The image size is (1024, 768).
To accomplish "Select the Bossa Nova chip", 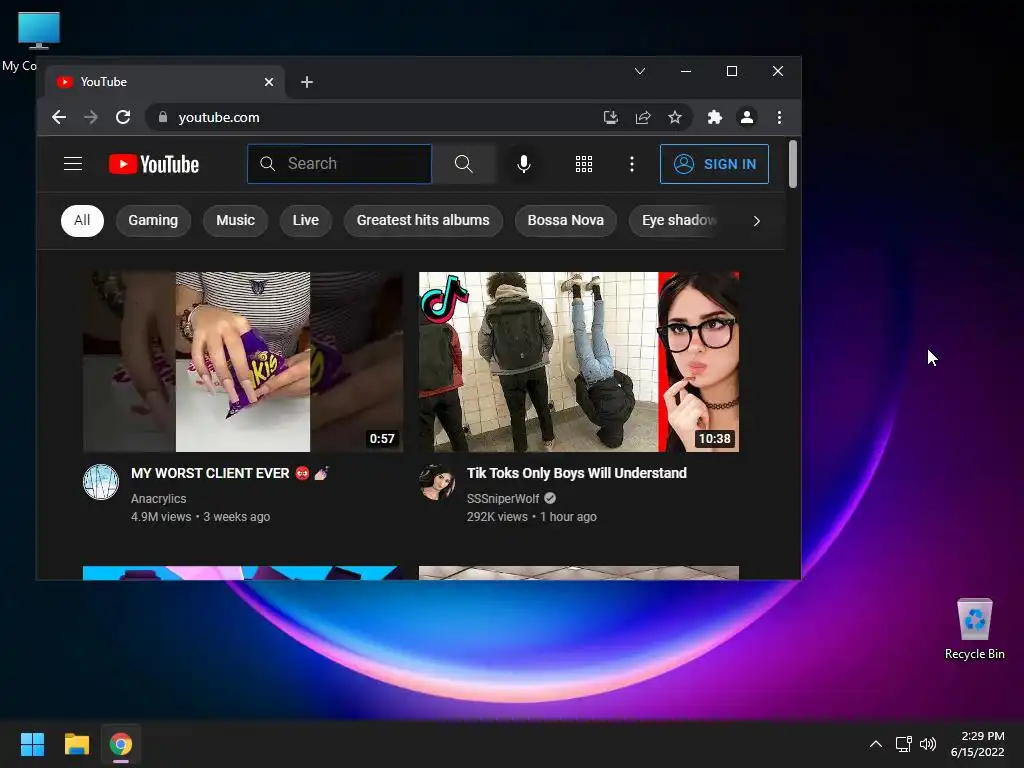I will [x=566, y=221].
